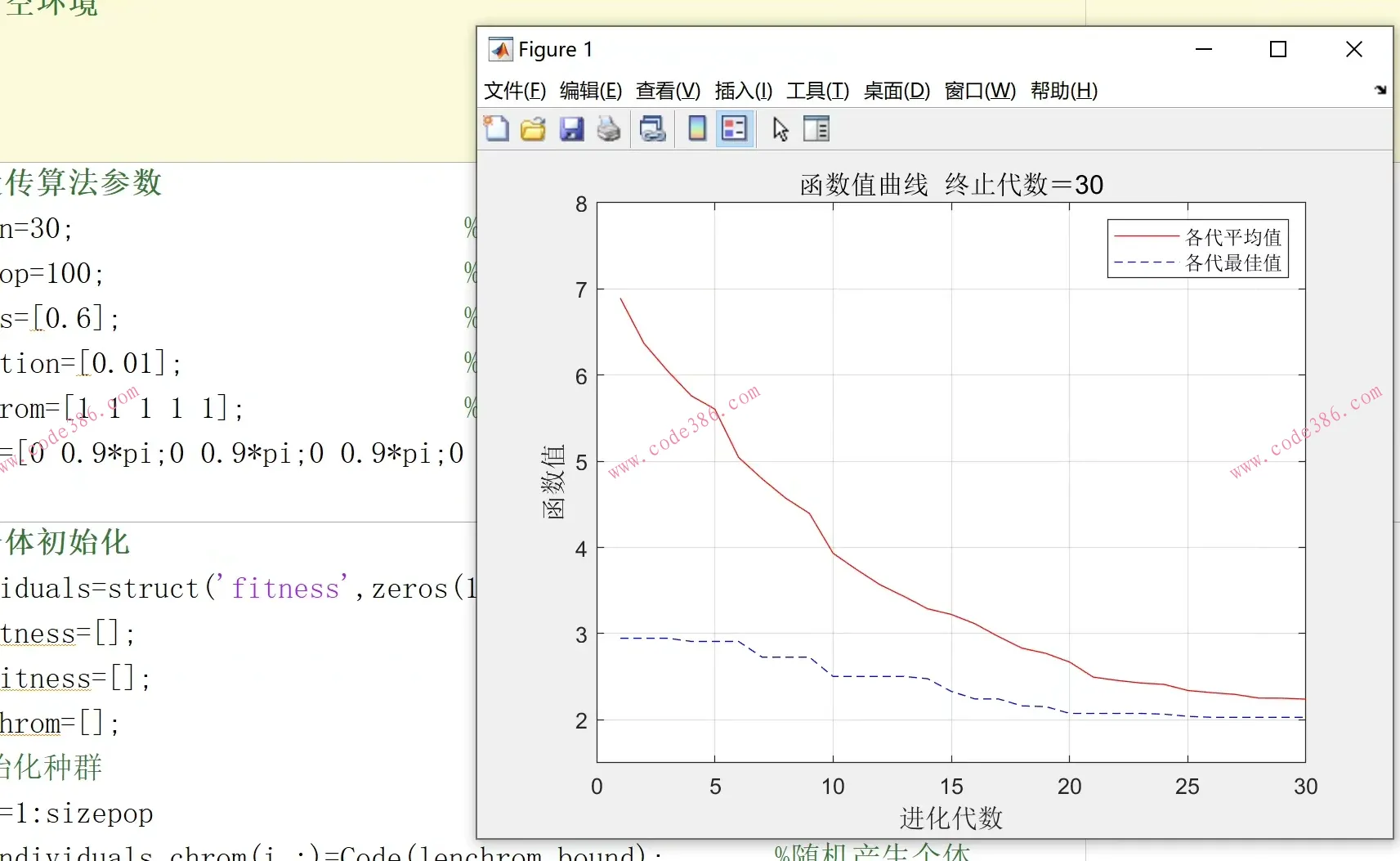Image resolution: width=1400 pixels, height=861 pixels.
Task: Click the Link Plot icon
Action: click(652, 129)
